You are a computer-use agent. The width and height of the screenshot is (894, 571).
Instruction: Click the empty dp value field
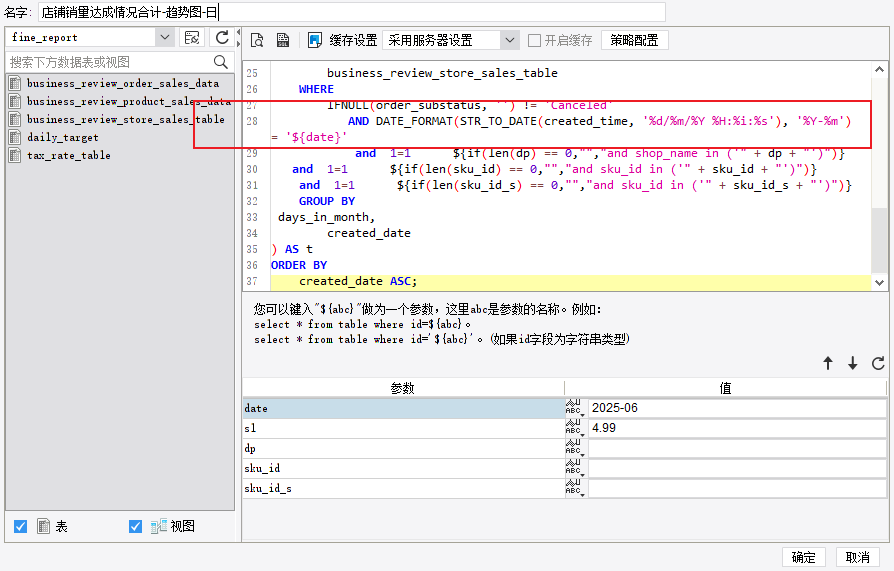point(737,448)
